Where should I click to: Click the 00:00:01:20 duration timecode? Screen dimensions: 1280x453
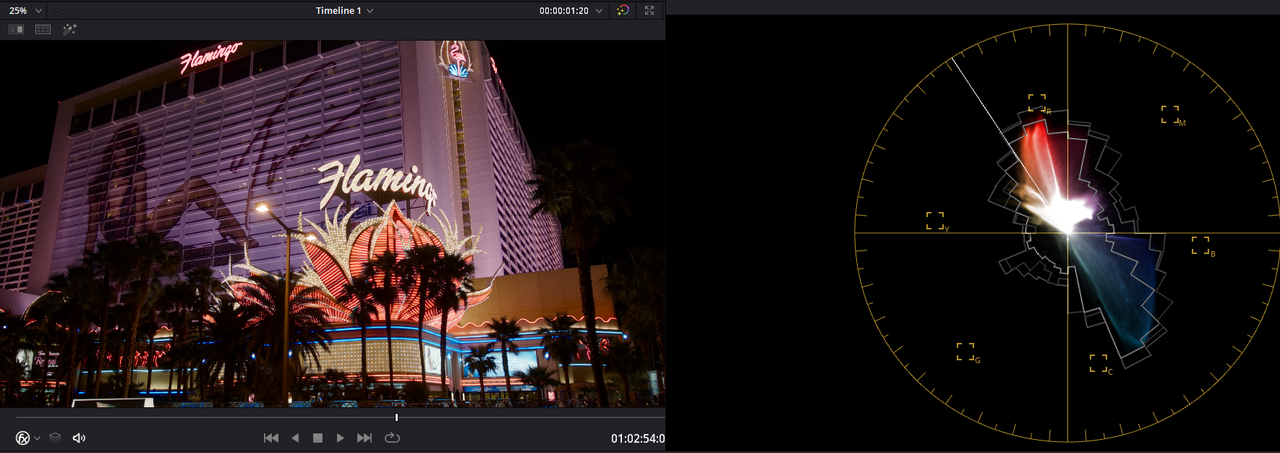565,10
